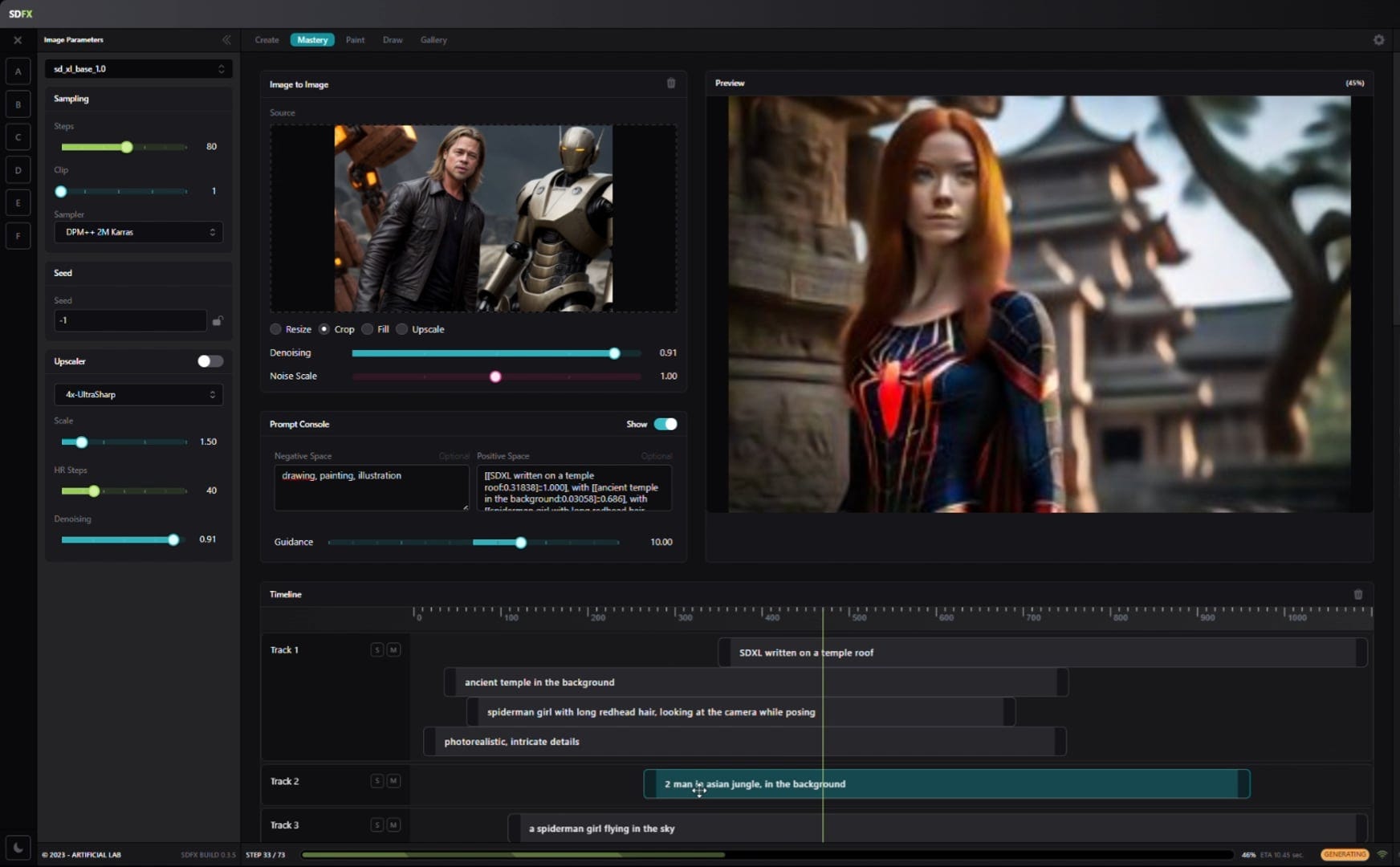Click the Clip slider handle
Screen dimensions: 1400x867
(x=61, y=191)
